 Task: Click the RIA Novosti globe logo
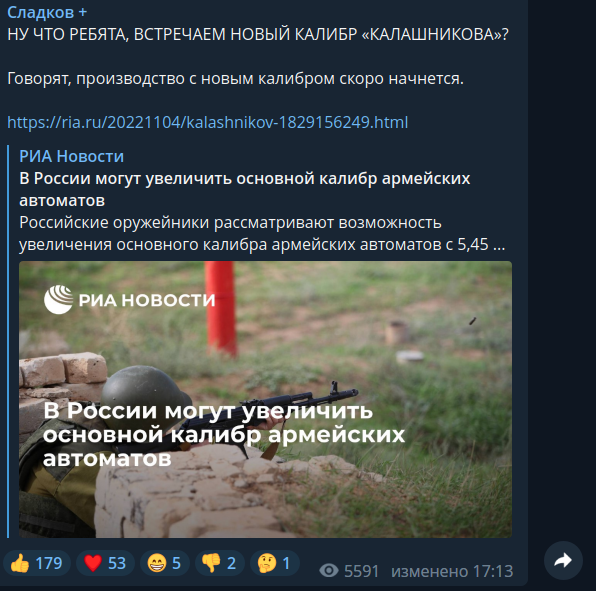[58, 299]
